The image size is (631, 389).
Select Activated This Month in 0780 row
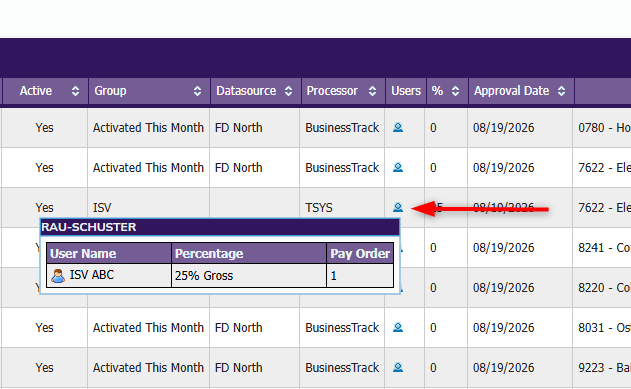[x=148, y=128]
